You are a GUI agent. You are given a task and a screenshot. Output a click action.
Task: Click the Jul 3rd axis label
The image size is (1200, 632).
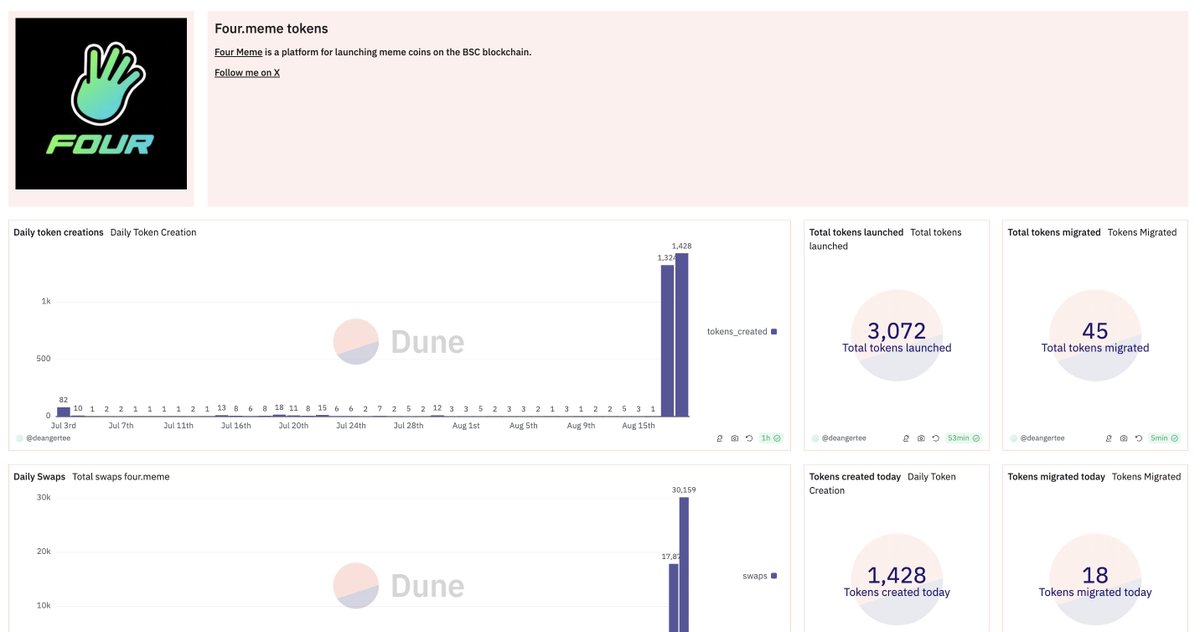[x=64, y=426]
